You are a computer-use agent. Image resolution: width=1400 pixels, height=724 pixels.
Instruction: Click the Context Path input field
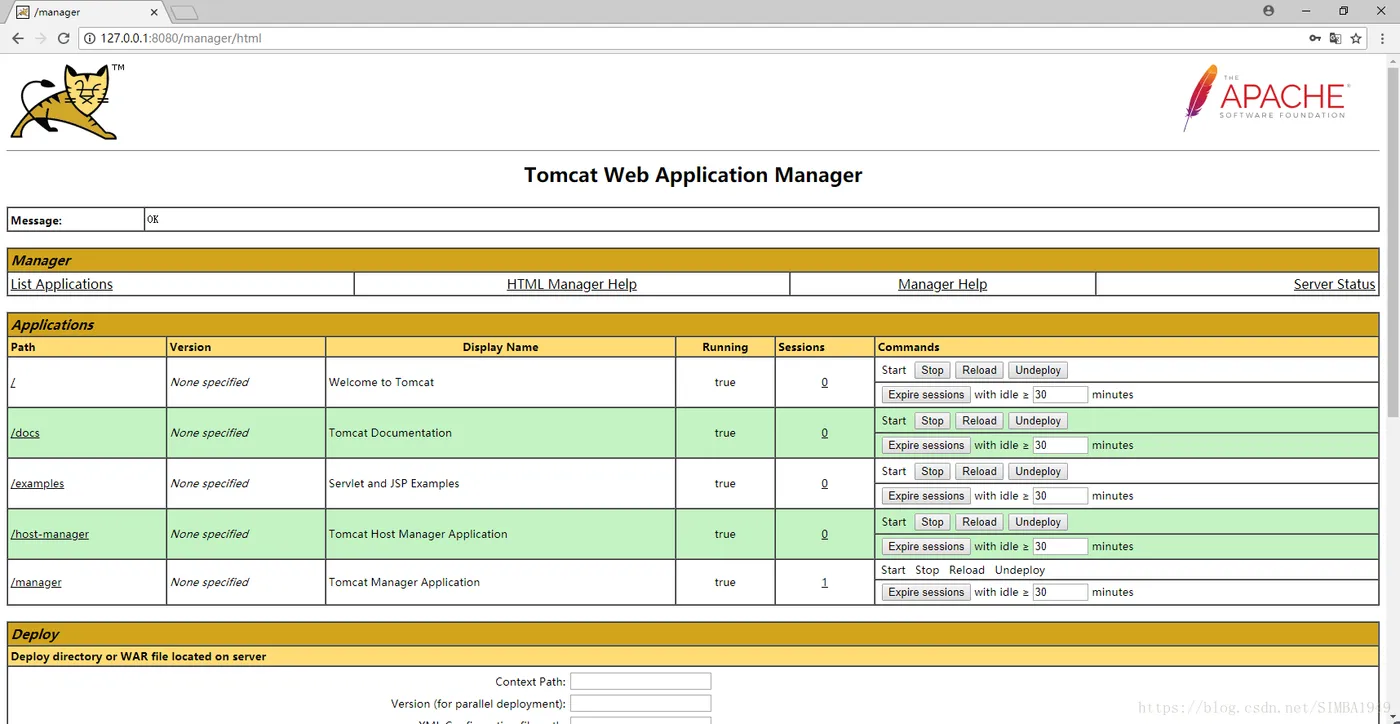point(641,681)
